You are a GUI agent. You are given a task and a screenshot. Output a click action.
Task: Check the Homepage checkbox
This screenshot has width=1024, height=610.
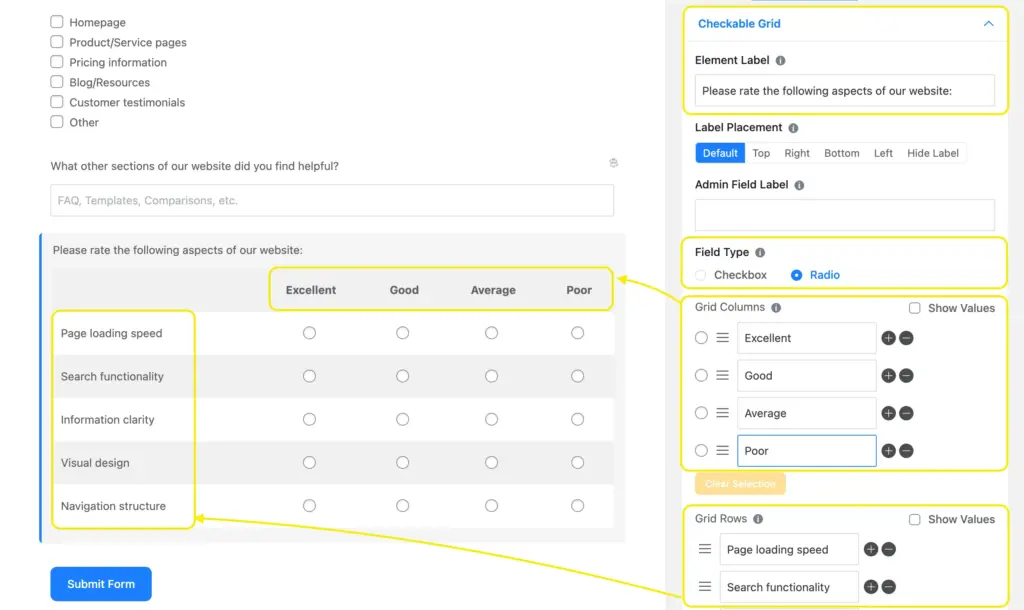(x=57, y=21)
